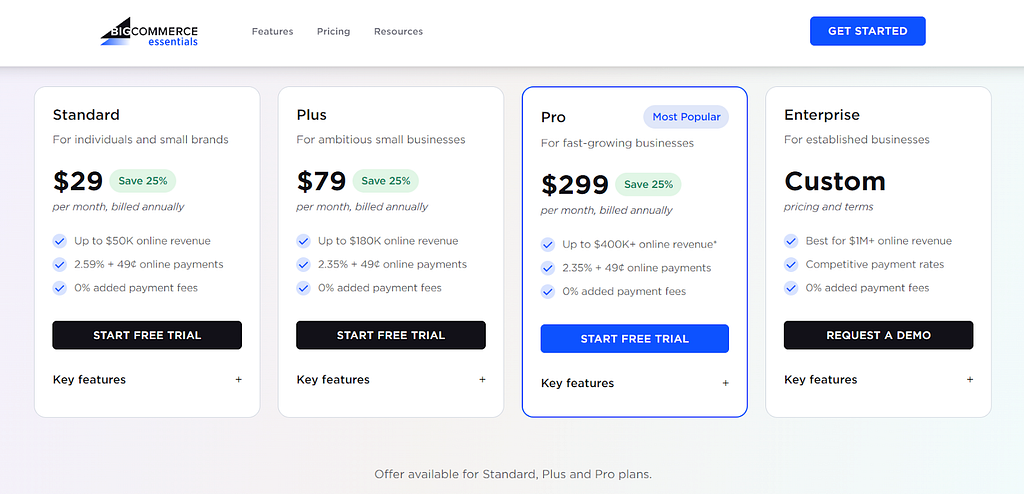Open the Pricing menu item
This screenshot has width=1024, height=494.
[x=334, y=31]
